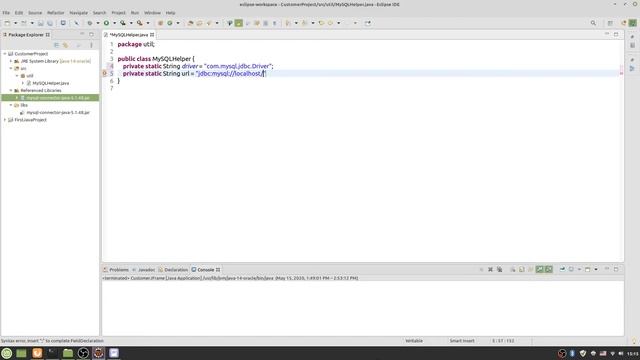Click the Save icon in the toolbar

pos(40,23)
